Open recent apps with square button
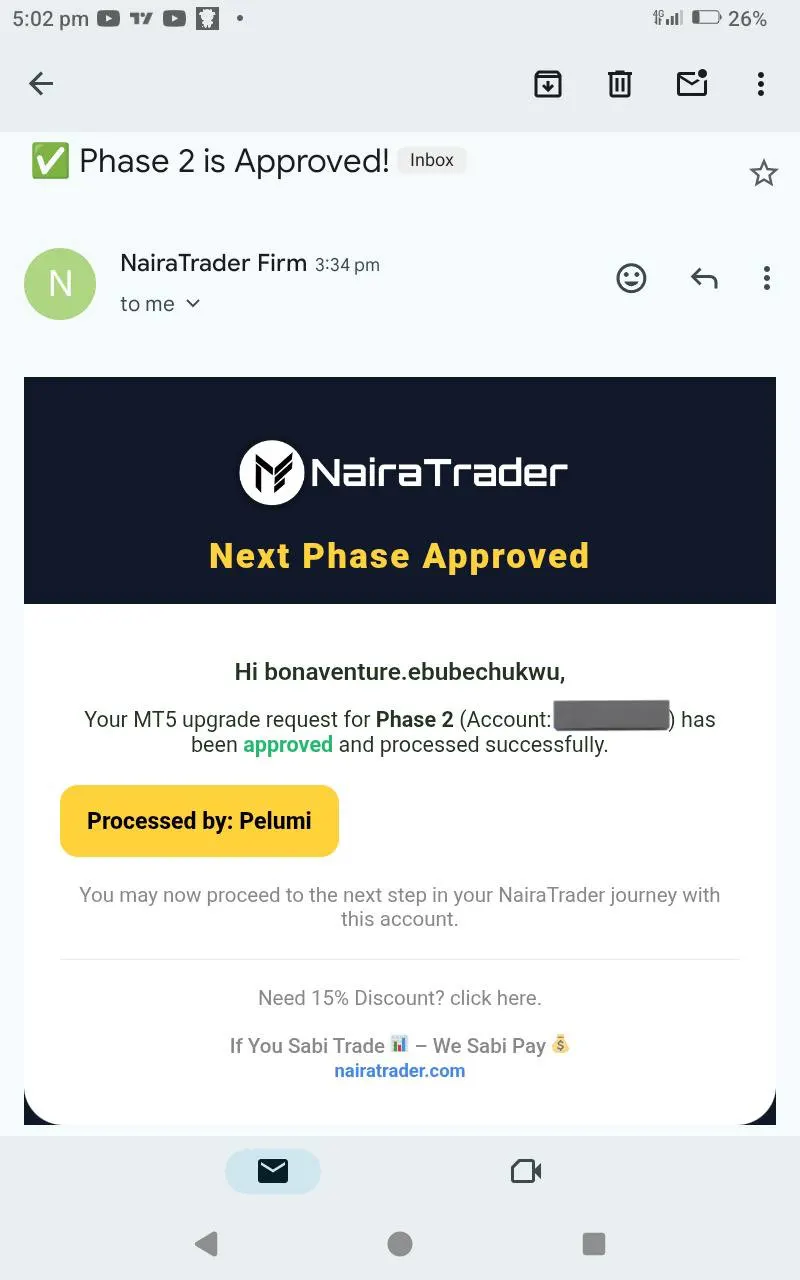Screen dimensions: 800x1280 coord(594,1243)
